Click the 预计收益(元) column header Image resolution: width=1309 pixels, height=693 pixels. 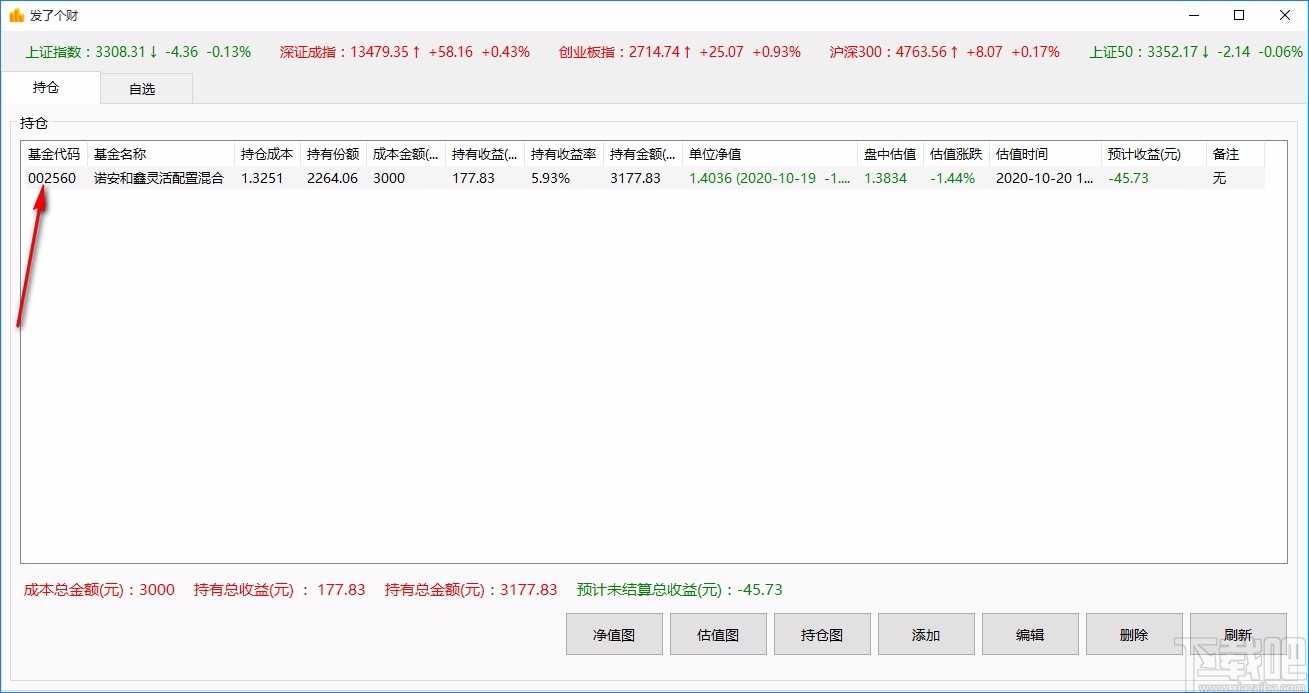tap(1141, 153)
